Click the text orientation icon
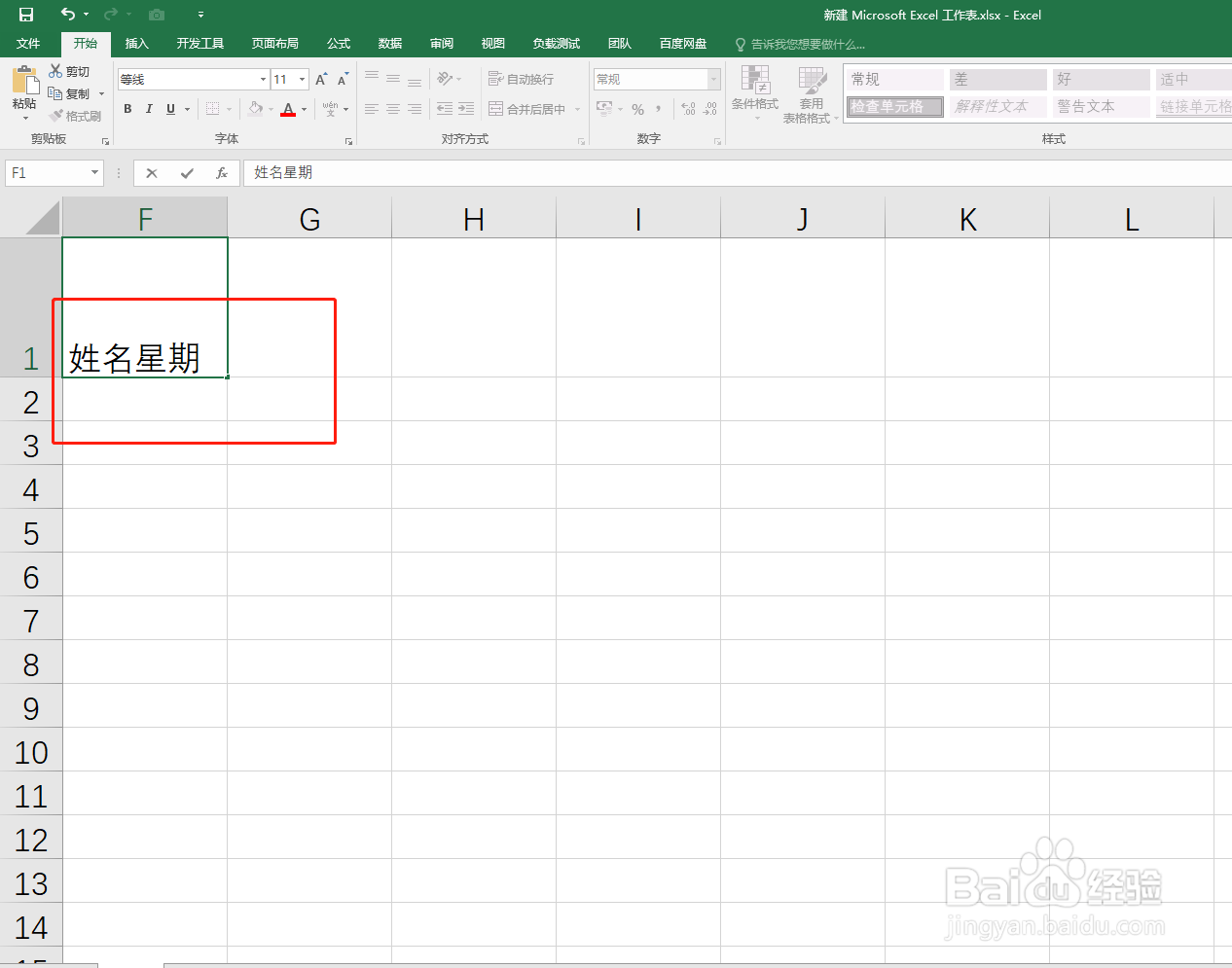This screenshot has width=1232, height=968. pyautogui.click(x=445, y=78)
